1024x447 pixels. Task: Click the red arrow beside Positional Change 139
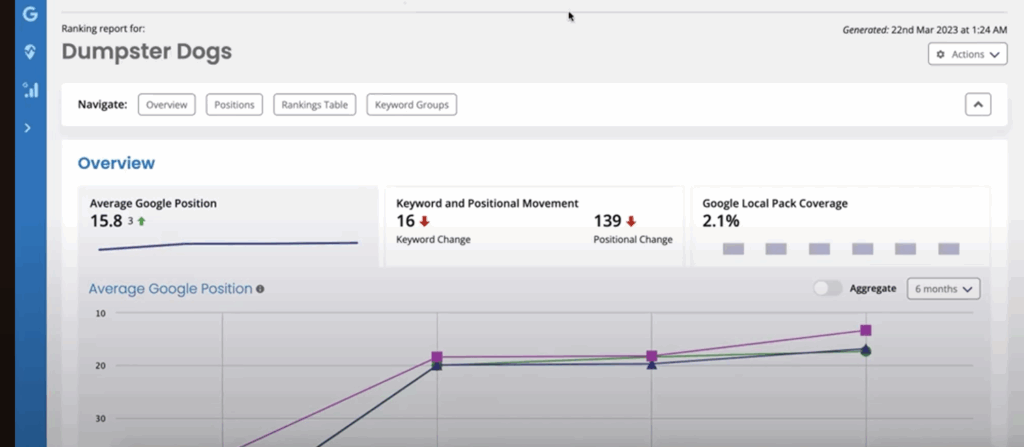tap(630, 221)
